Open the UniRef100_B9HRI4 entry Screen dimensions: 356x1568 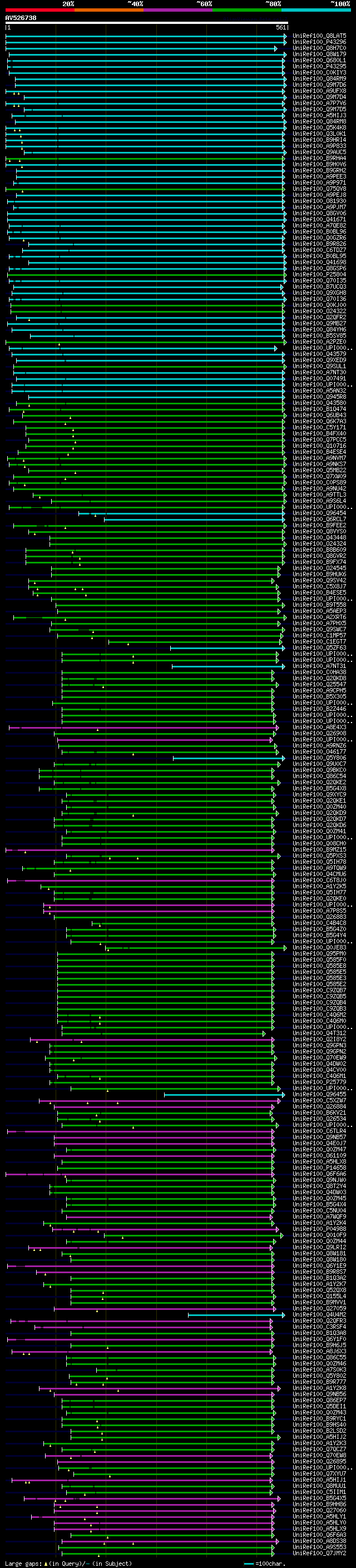(x=319, y=140)
